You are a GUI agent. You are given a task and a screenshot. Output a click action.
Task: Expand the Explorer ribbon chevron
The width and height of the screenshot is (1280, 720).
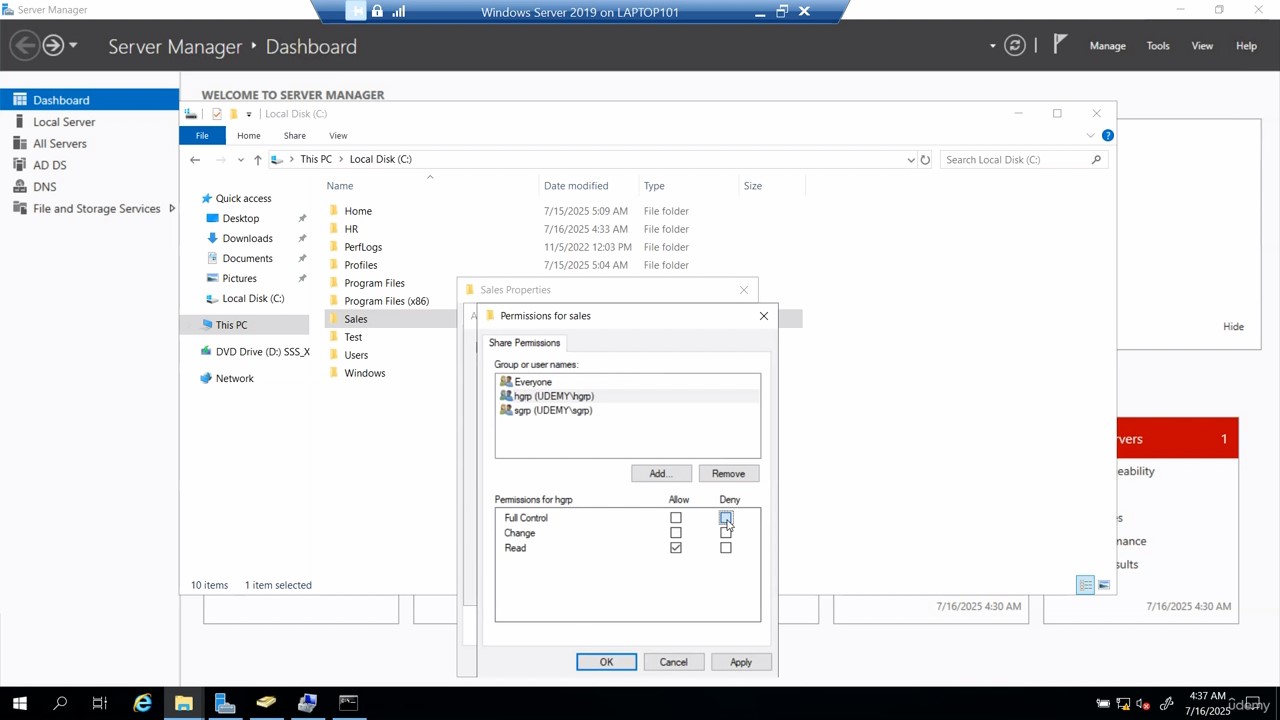click(x=1090, y=136)
